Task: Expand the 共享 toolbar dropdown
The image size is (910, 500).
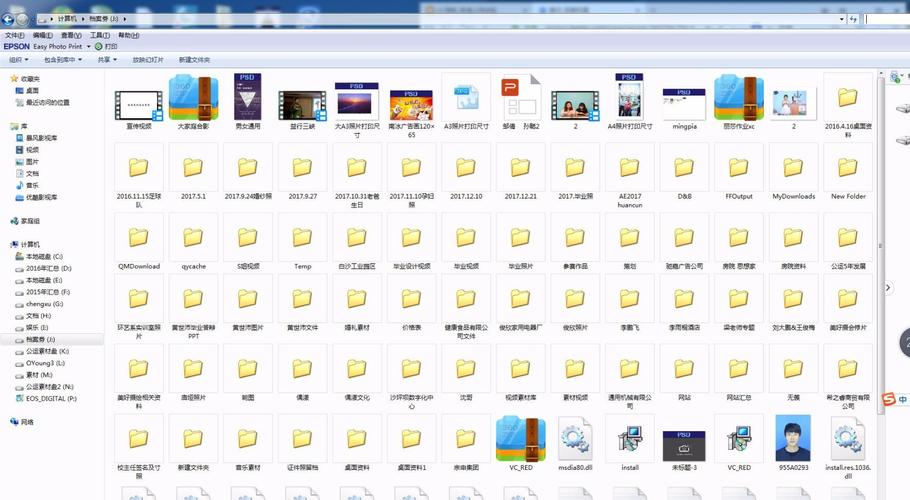Action: pyautogui.click(x=107, y=60)
